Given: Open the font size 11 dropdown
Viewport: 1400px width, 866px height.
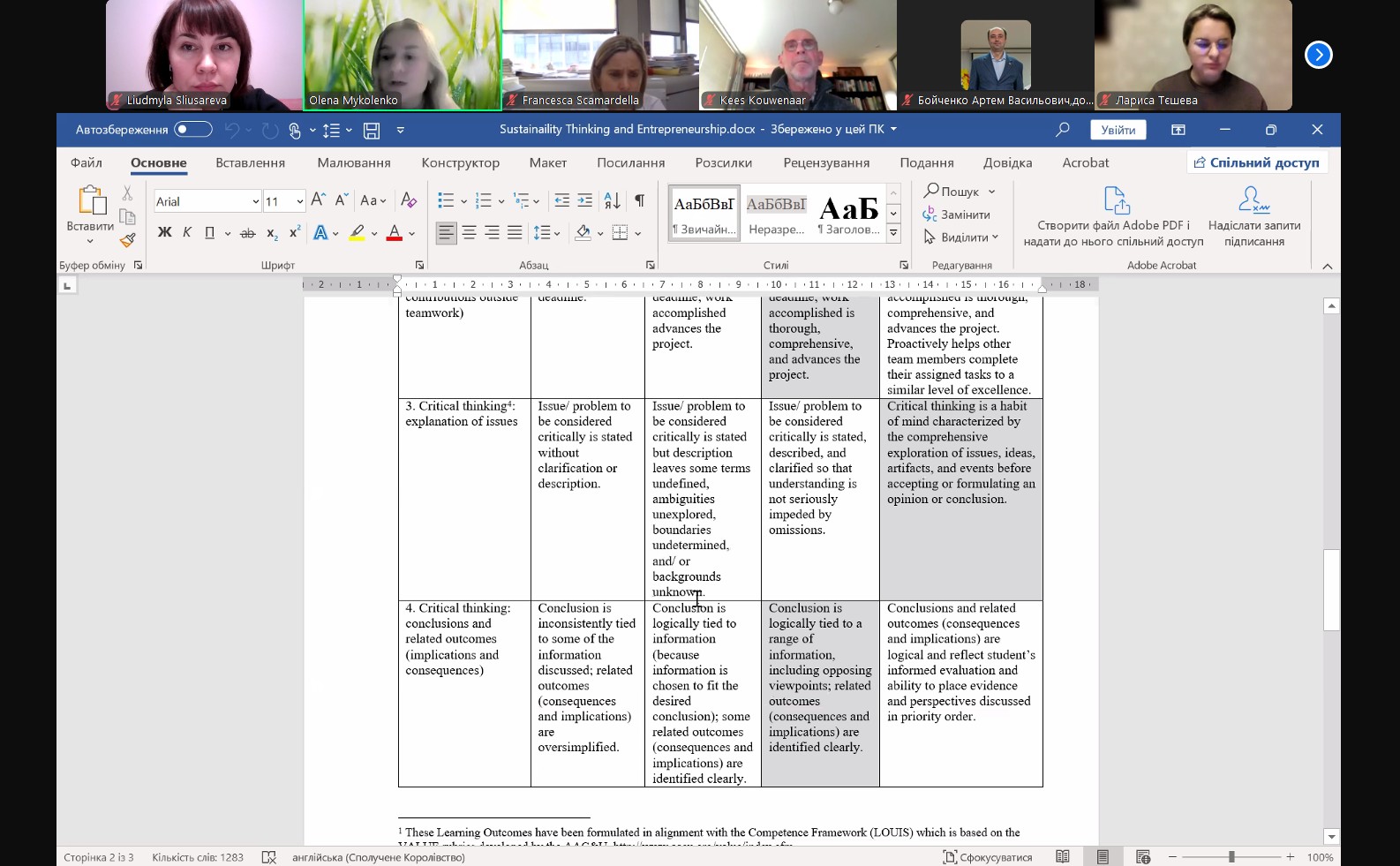Looking at the screenshot, I should pyautogui.click(x=300, y=201).
